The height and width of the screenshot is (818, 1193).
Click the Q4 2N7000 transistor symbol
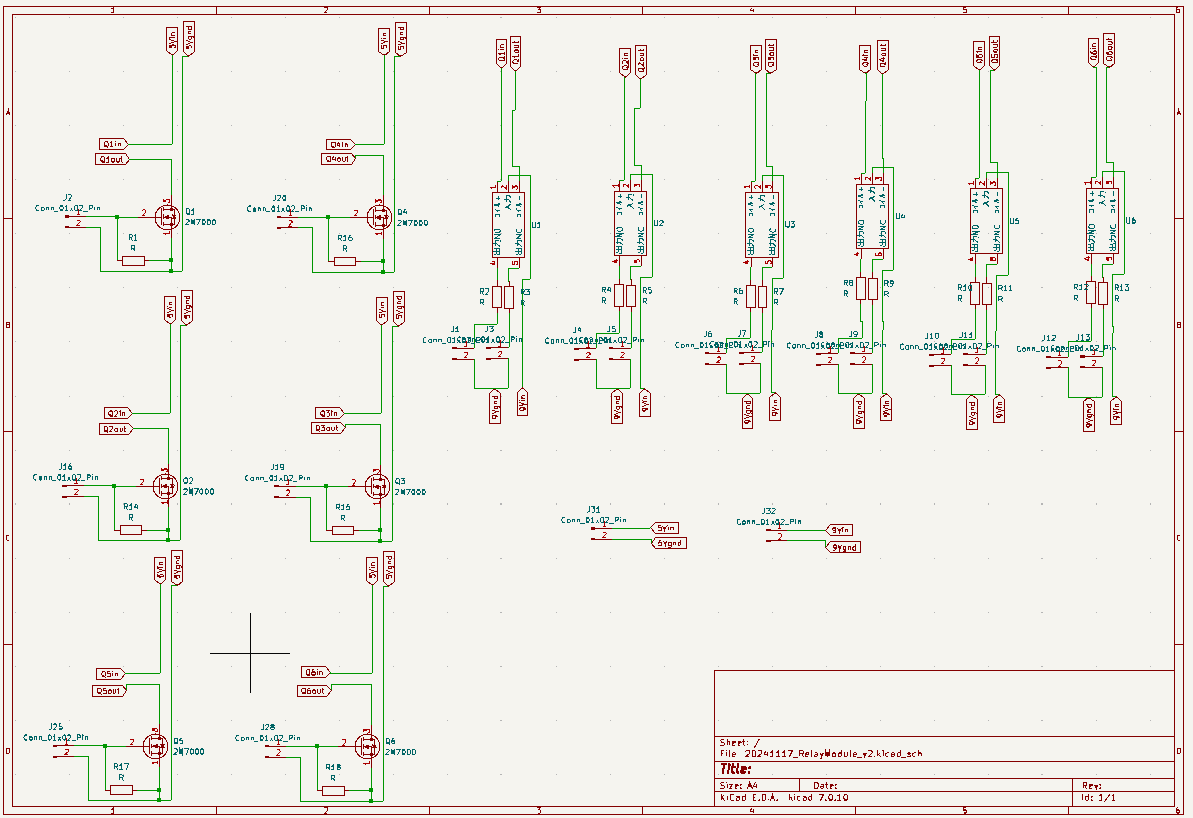379,215
